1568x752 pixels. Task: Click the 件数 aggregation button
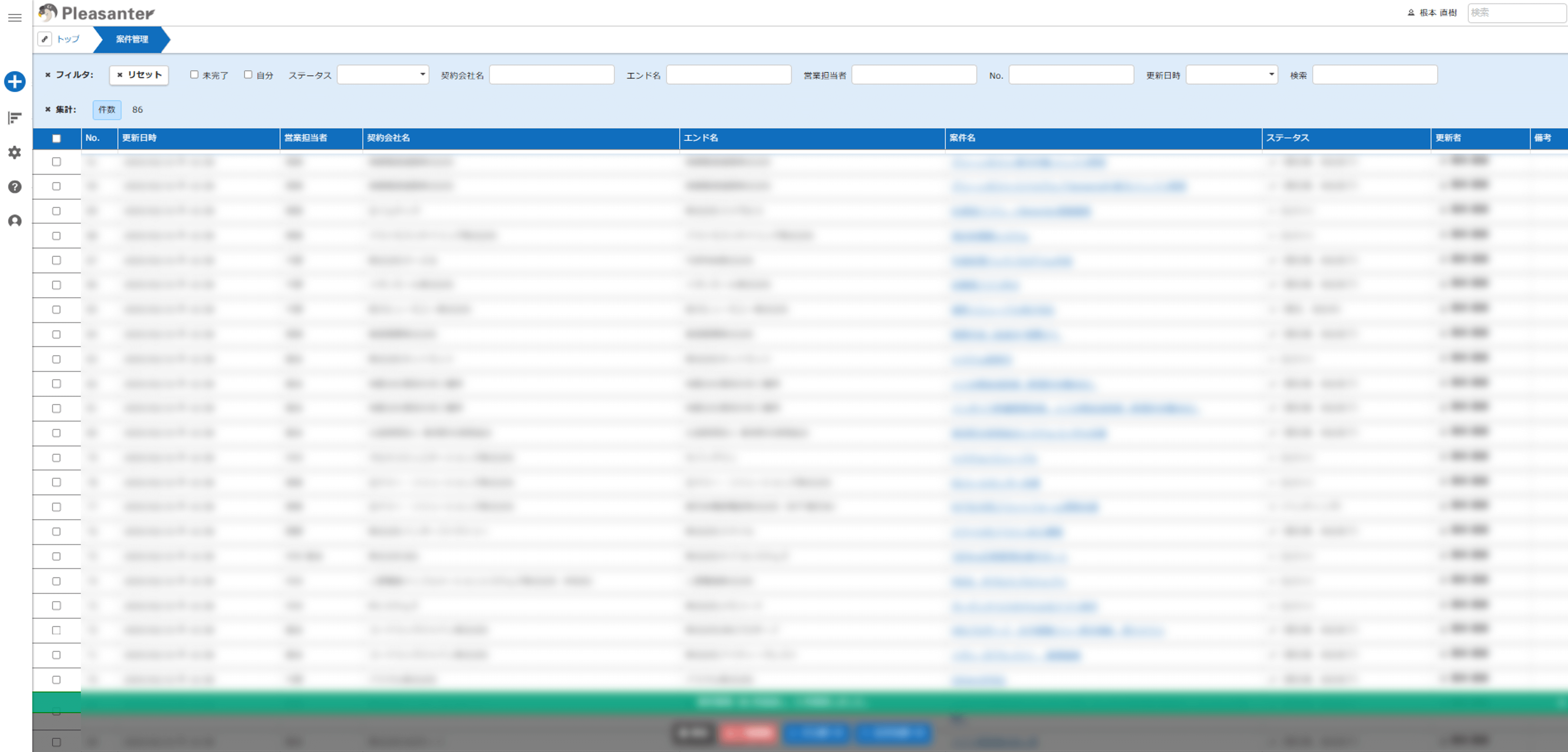(x=106, y=109)
